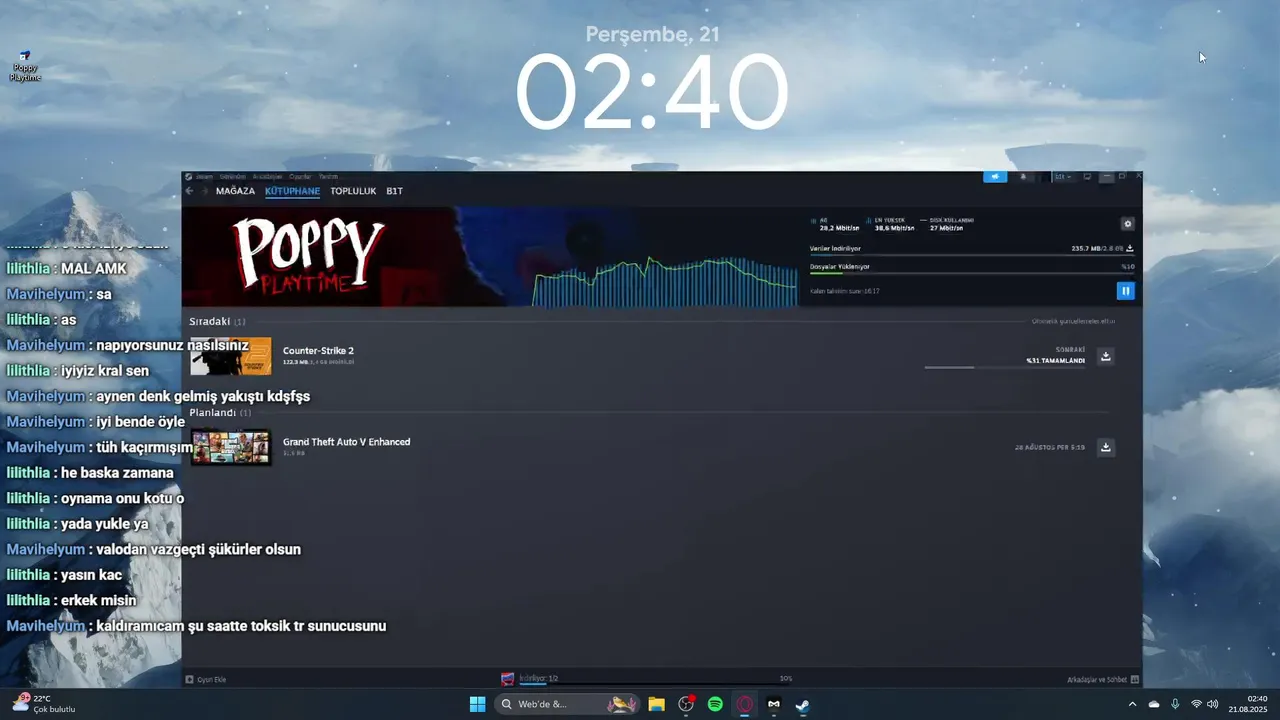Image resolution: width=1280 pixels, height=720 pixels.
Task: Open Arkadaşlar ve Sohbet
Action: click(x=1101, y=679)
